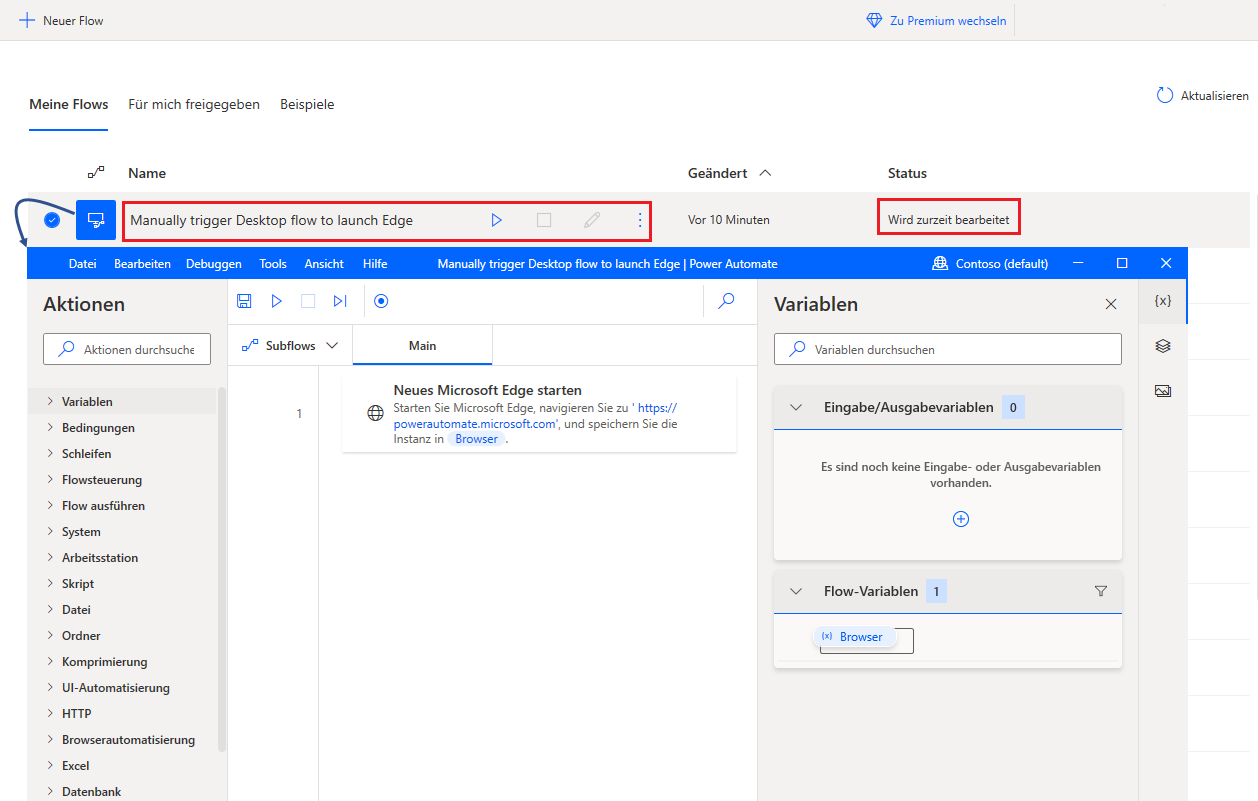The image size is (1258, 801).
Task: Open the Hilfe menu
Action: [x=375, y=264]
